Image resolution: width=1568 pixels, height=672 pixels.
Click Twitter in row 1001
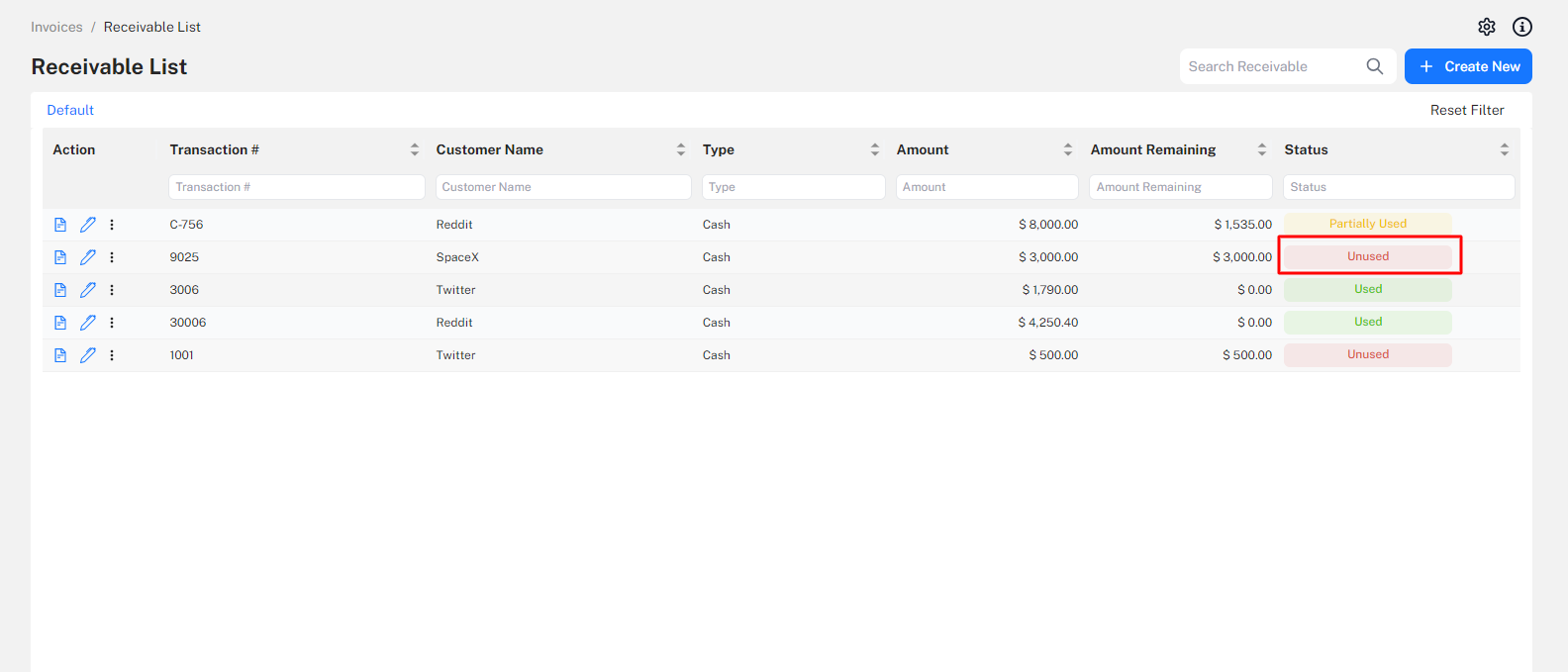(x=455, y=355)
